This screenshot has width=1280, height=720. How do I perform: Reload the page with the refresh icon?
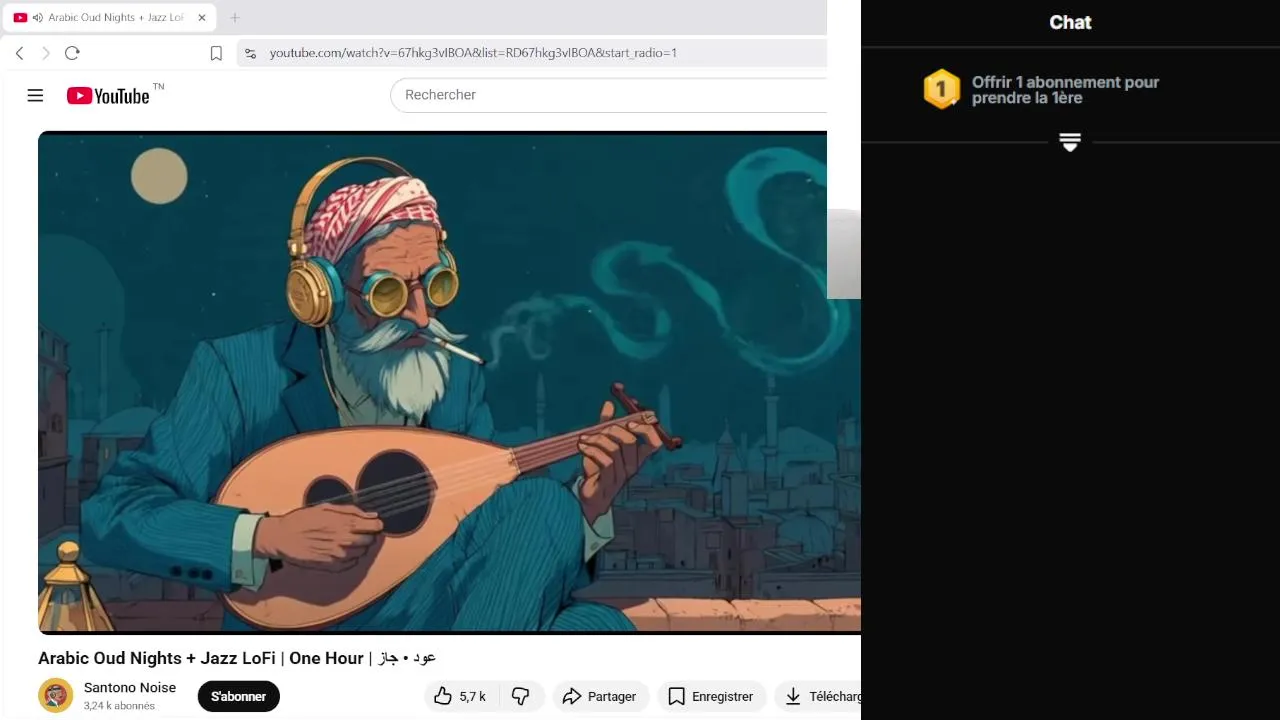point(72,53)
